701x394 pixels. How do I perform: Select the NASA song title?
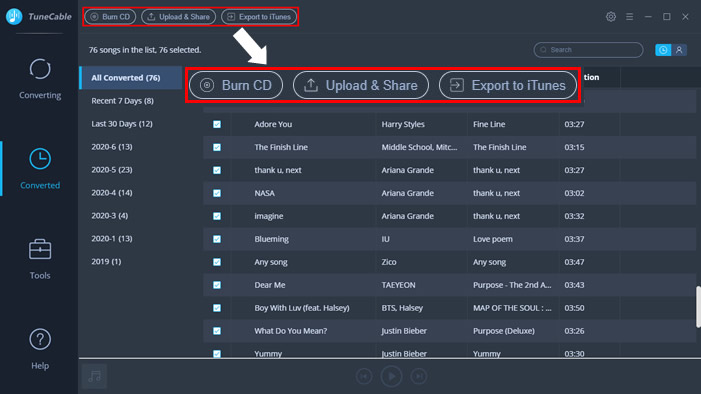(264, 193)
